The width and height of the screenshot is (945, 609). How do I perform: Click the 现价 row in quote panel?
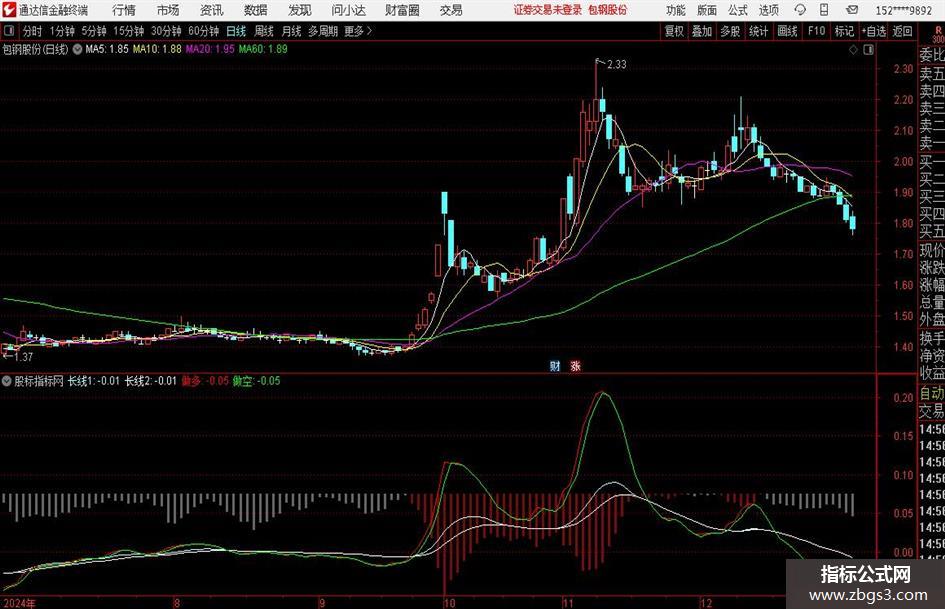(x=932, y=250)
